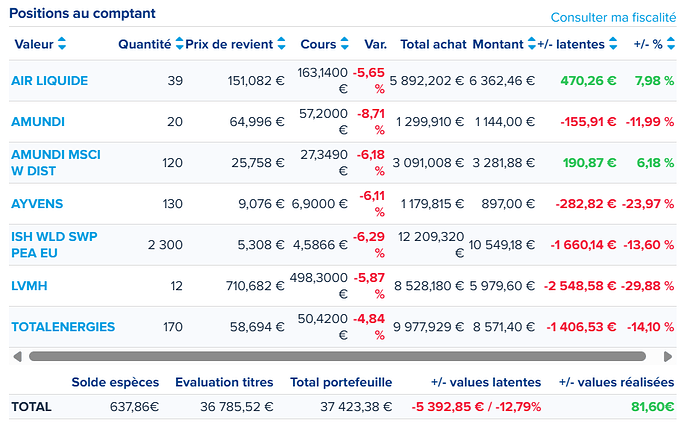The image size is (690, 425).
Task: Sort by Cours column arrows
Action: pos(345,44)
